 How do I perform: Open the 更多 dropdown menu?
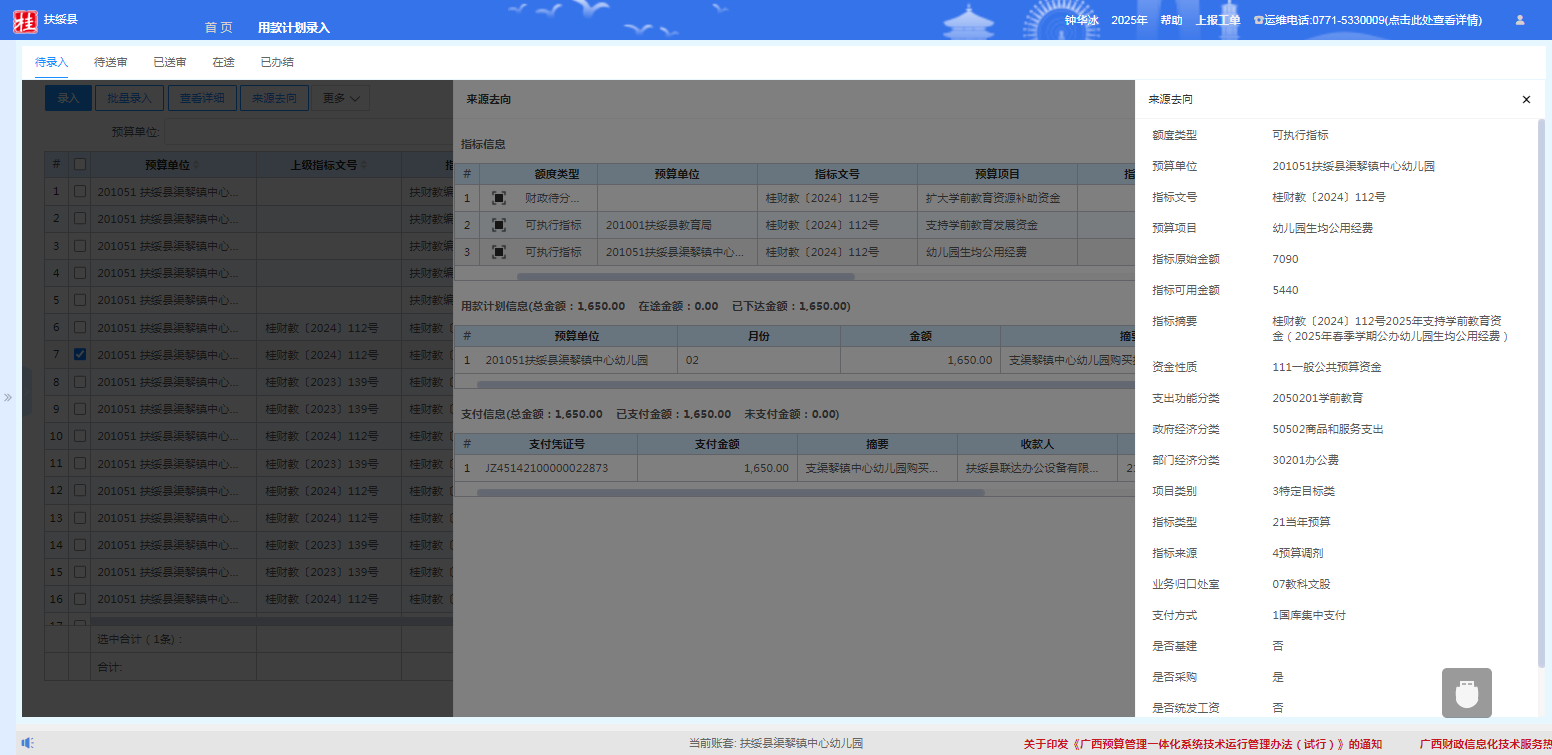click(x=341, y=98)
